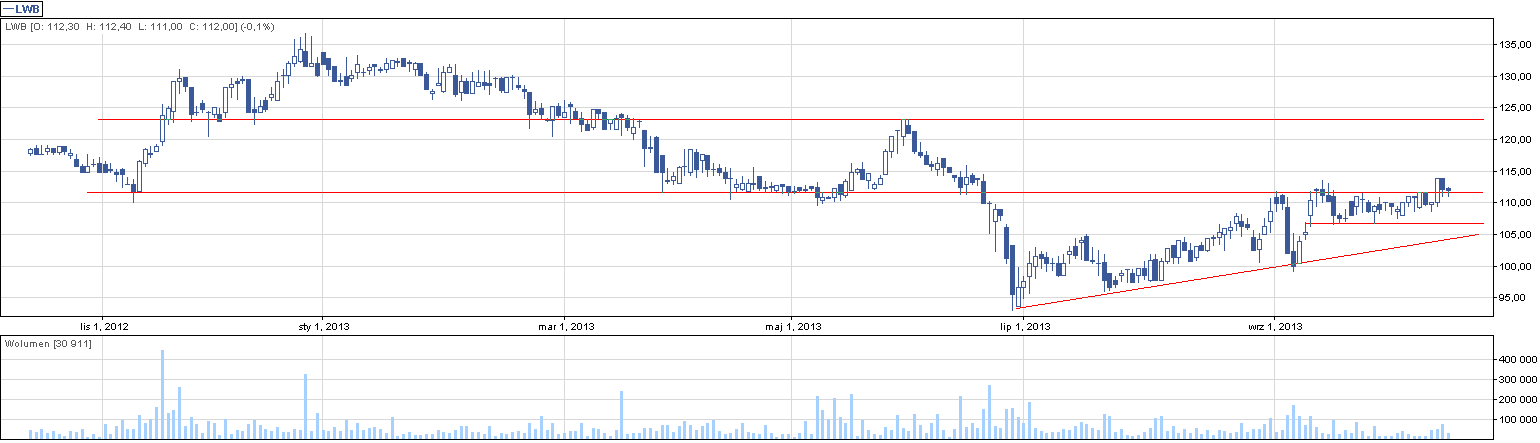
Task: Click the 'wrz 1, 2013' date label
Action: 1274,326
